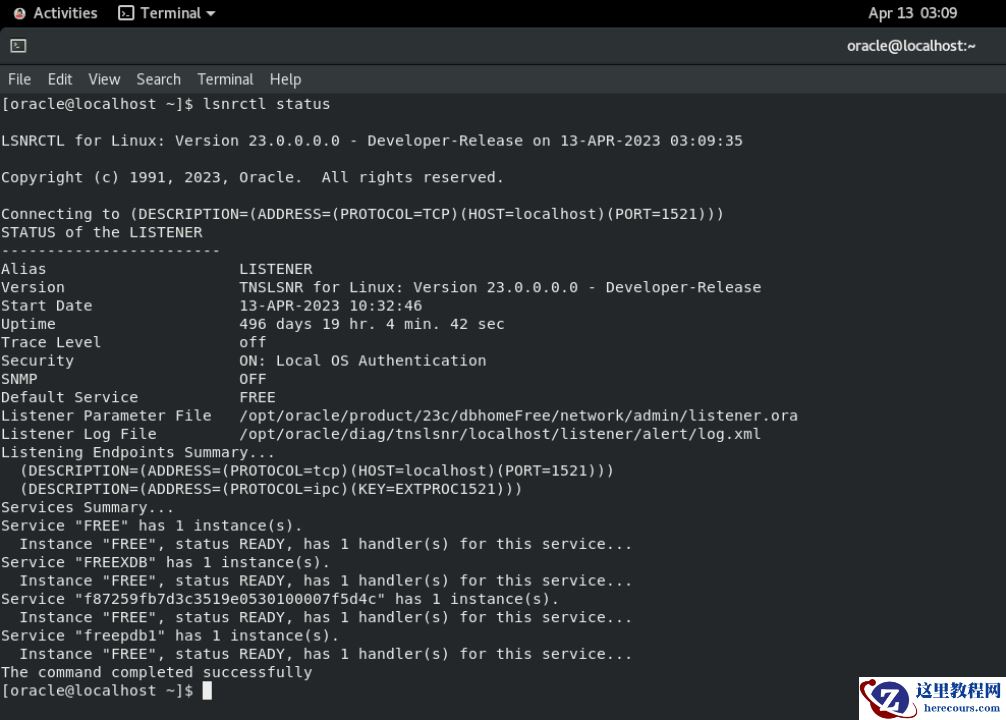Open the File menu
Screen dimensions: 1006x720
(19, 80)
